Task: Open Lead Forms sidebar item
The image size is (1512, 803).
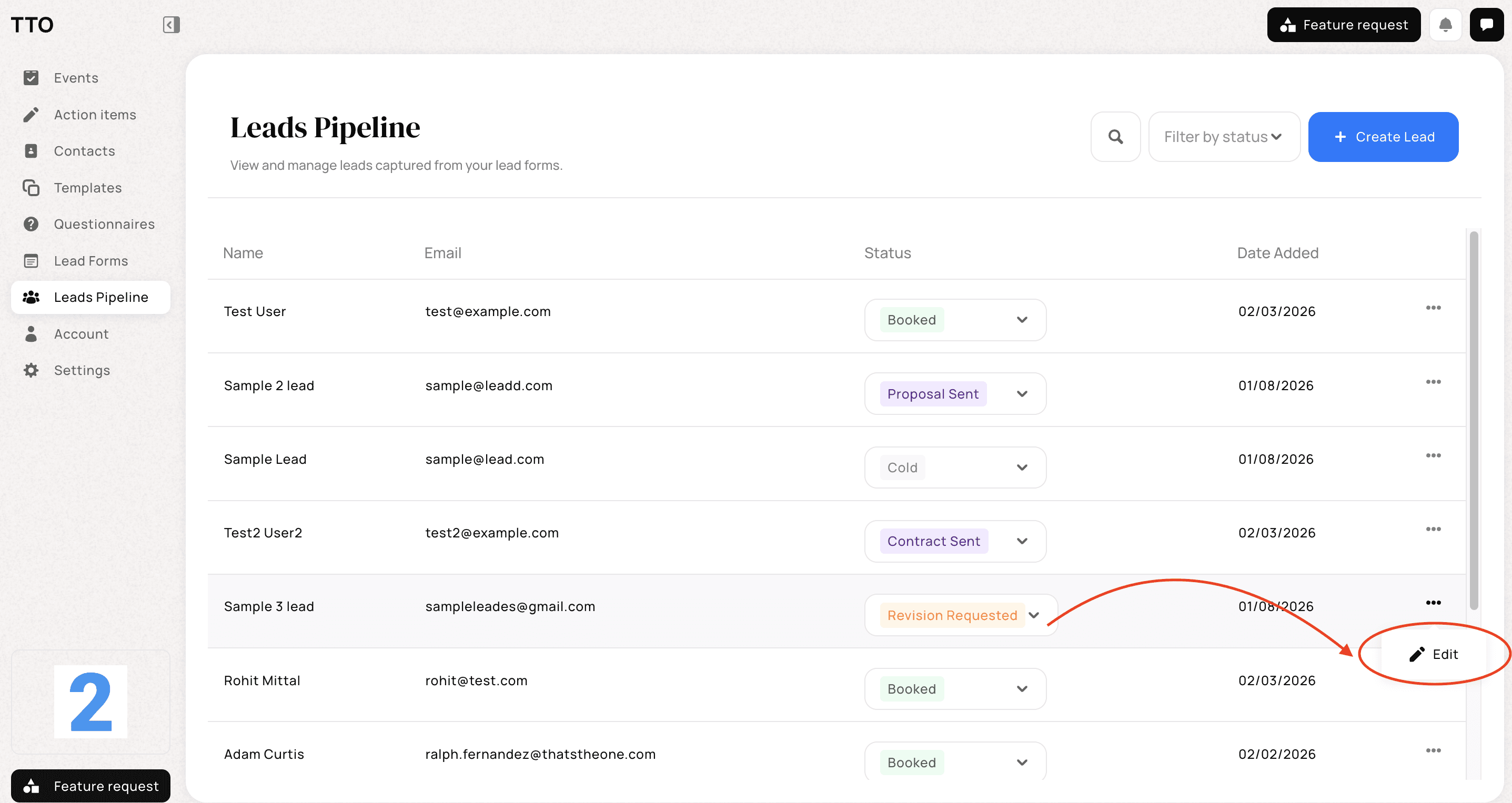Action: [x=90, y=261]
